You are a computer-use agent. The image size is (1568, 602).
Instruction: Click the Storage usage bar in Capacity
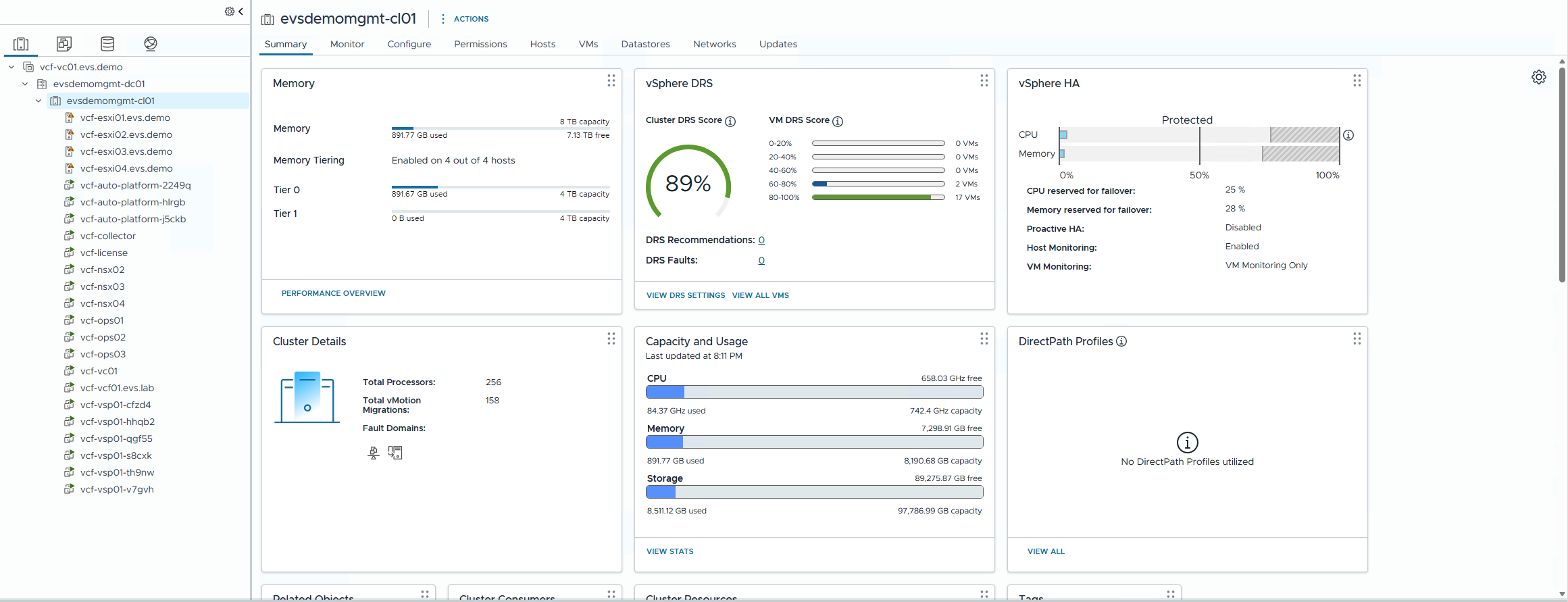(x=815, y=492)
